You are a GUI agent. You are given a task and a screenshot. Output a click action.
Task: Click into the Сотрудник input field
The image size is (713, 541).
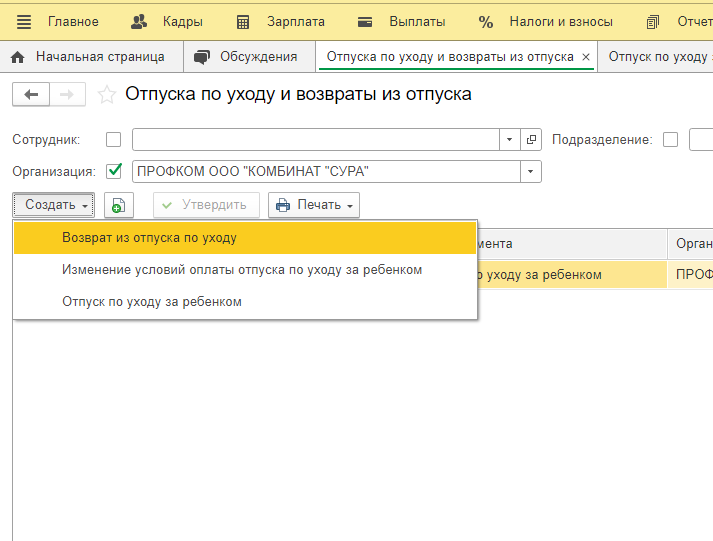tap(315, 140)
